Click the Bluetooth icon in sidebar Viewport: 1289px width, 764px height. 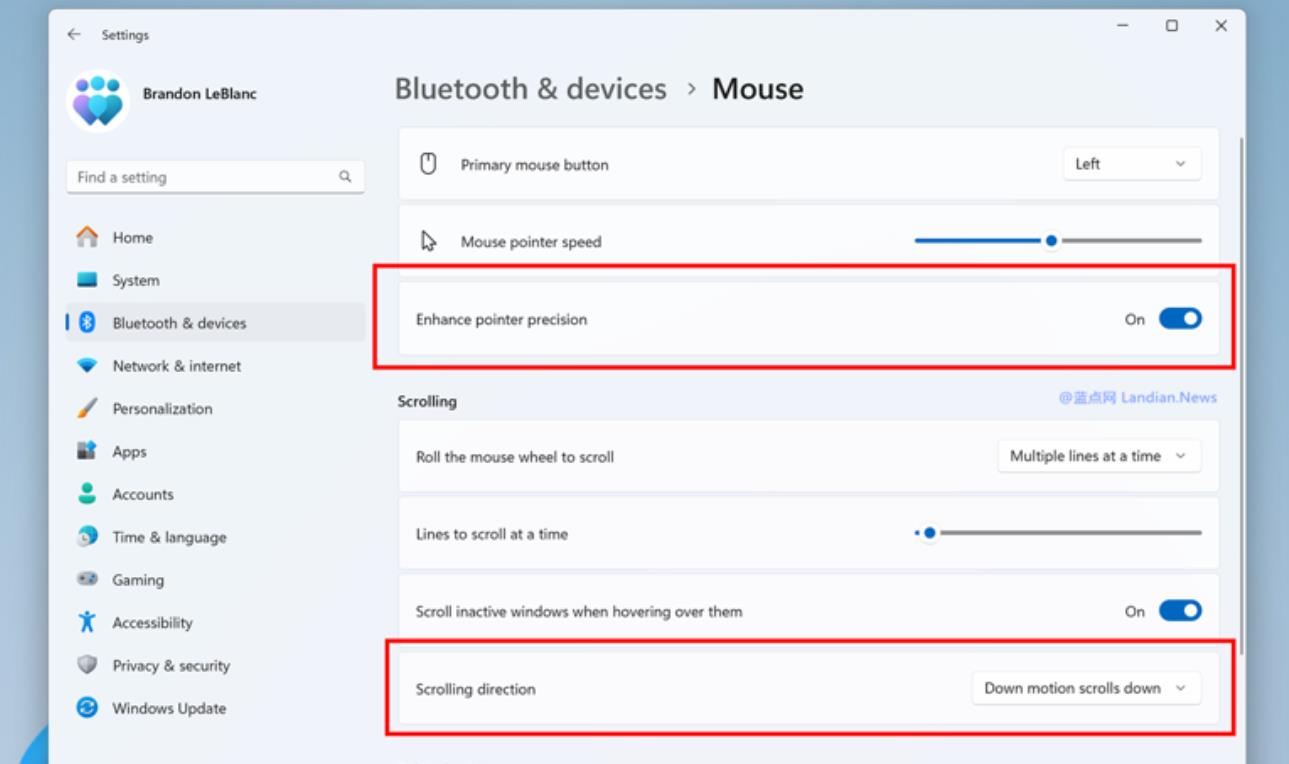(x=87, y=323)
